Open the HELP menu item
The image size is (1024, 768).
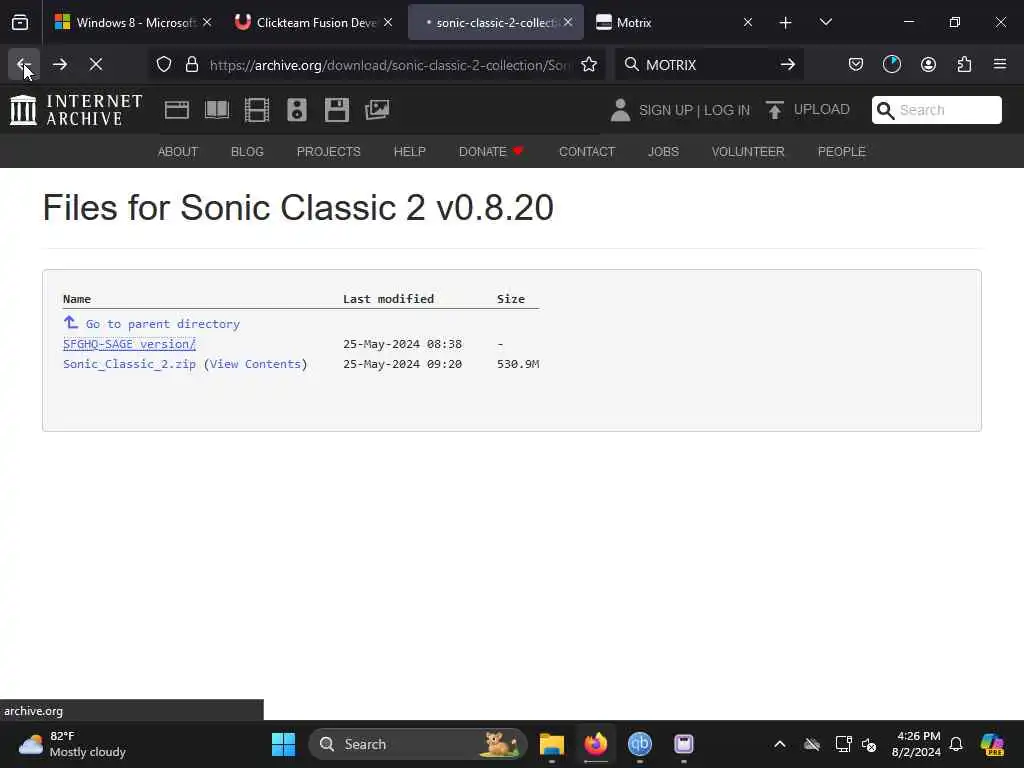point(409,152)
